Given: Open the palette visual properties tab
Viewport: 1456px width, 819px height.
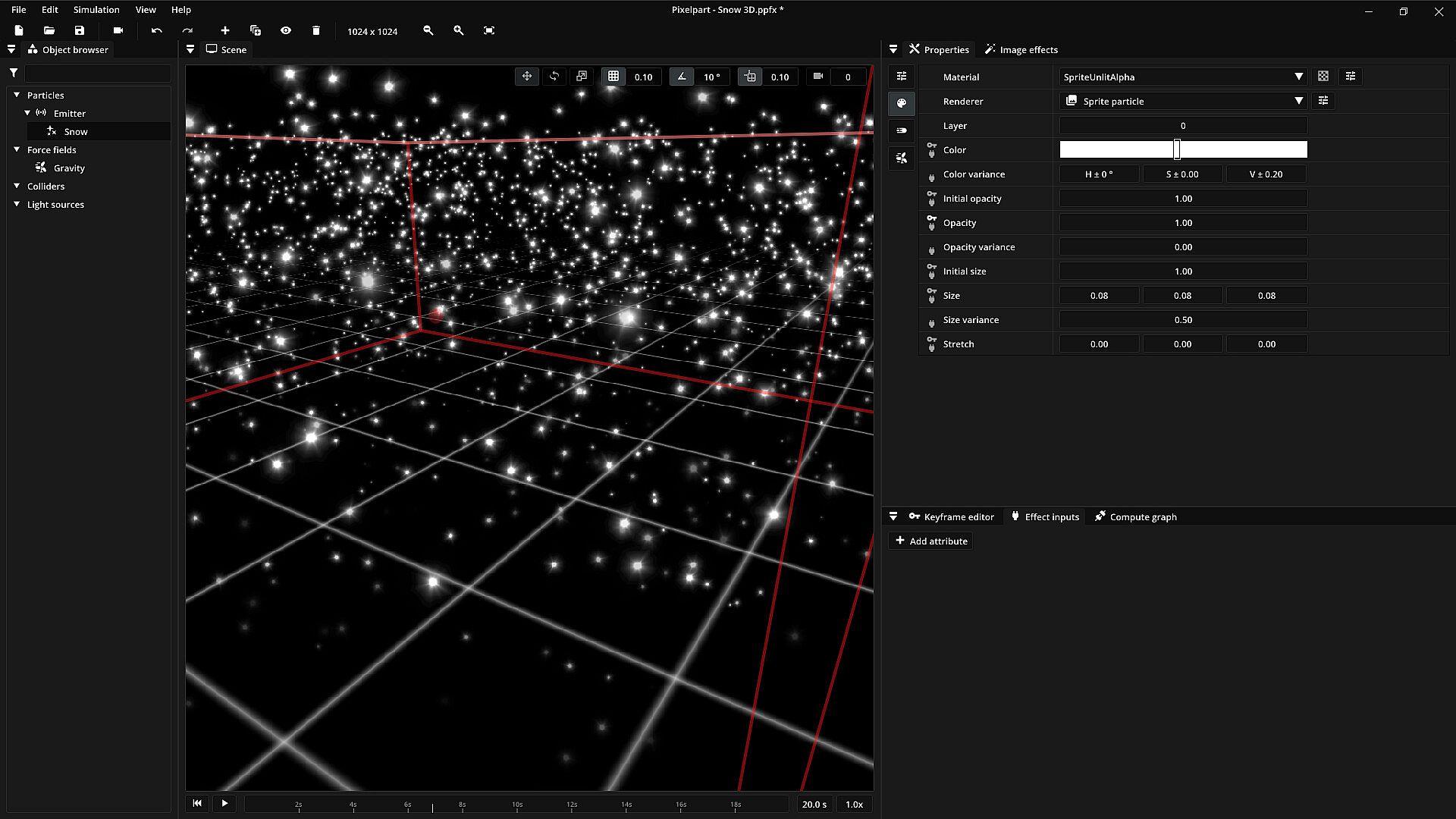Looking at the screenshot, I should (x=902, y=103).
